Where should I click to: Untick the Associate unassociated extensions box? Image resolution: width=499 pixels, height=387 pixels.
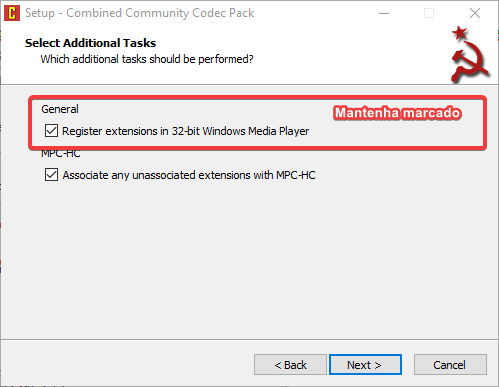point(51,175)
